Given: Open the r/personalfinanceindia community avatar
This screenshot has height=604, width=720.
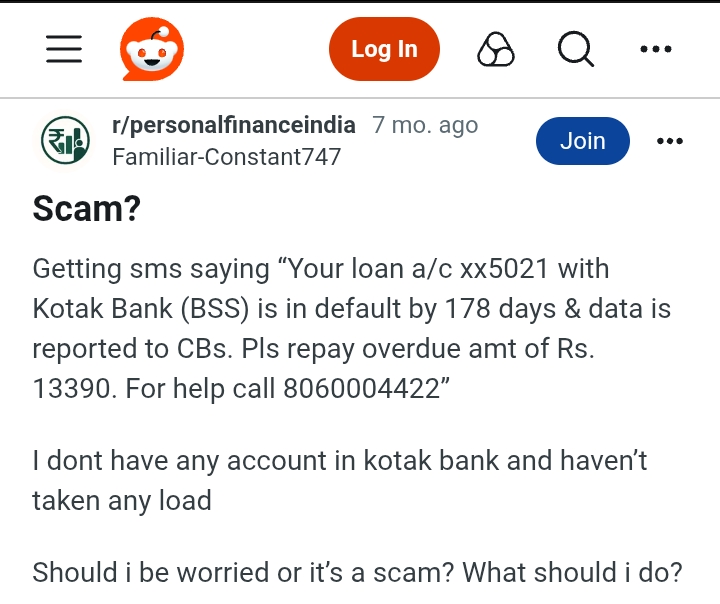Looking at the screenshot, I should (x=65, y=141).
